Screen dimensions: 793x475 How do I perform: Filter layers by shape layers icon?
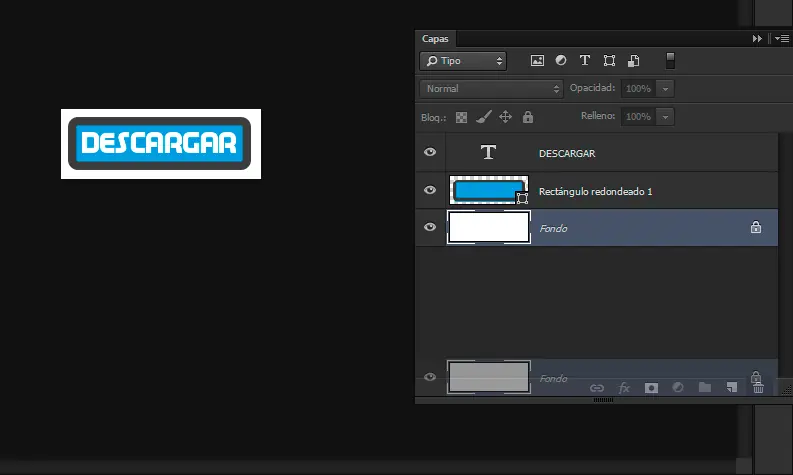[609, 61]
